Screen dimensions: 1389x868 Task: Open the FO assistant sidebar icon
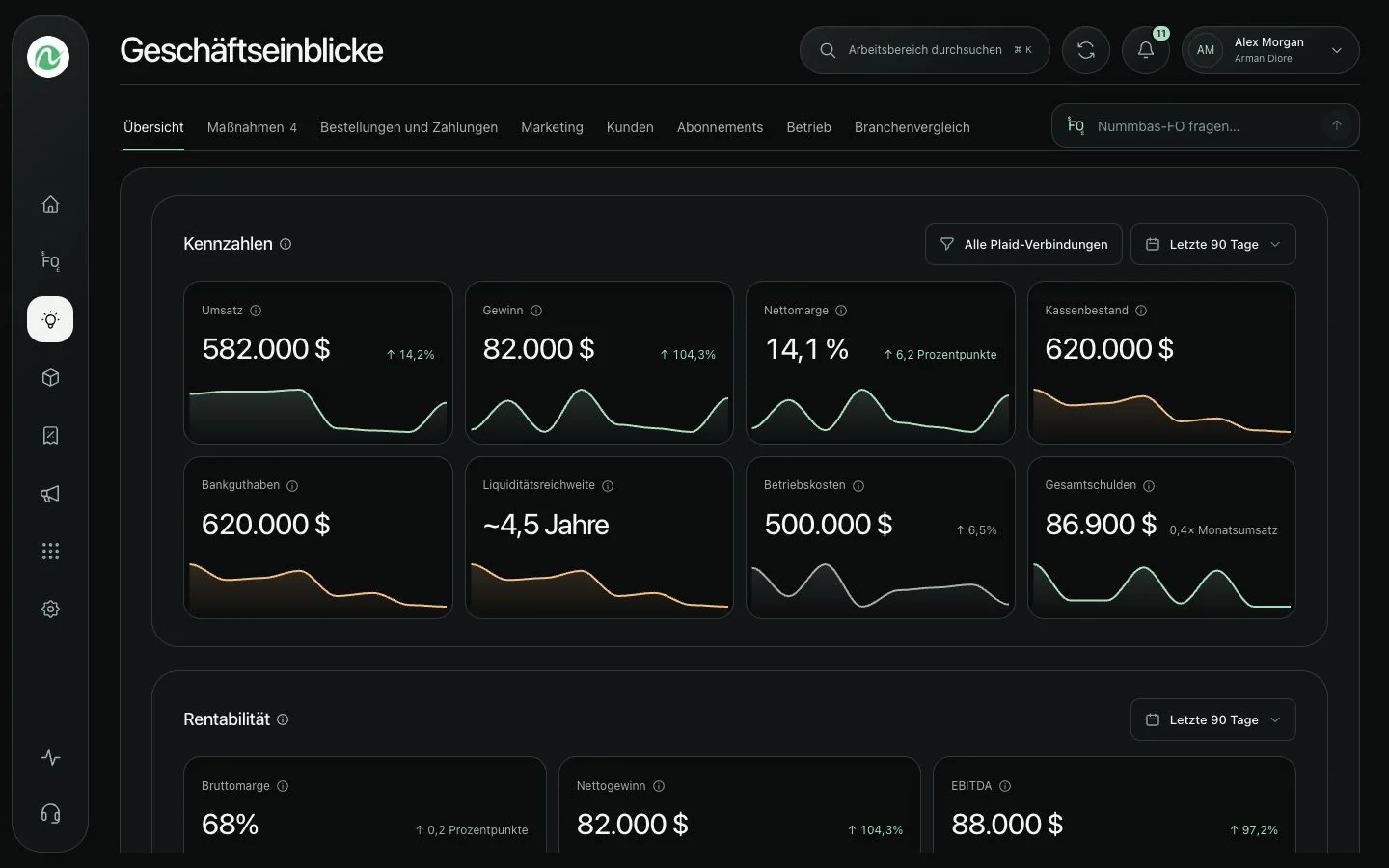tap(50, 261)
